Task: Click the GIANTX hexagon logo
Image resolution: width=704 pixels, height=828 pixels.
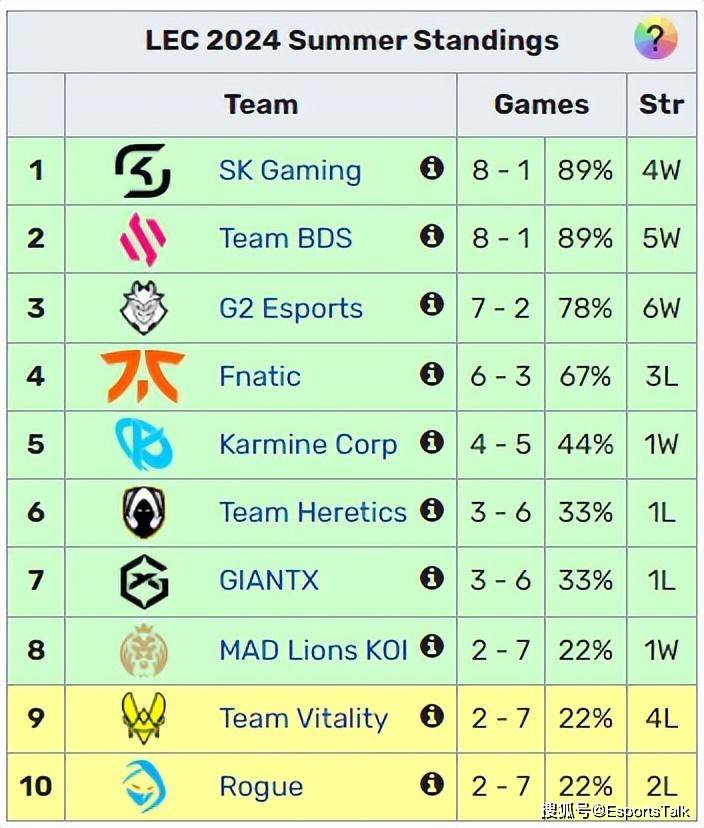Action: pyautogui.click(x=144, y=581)
